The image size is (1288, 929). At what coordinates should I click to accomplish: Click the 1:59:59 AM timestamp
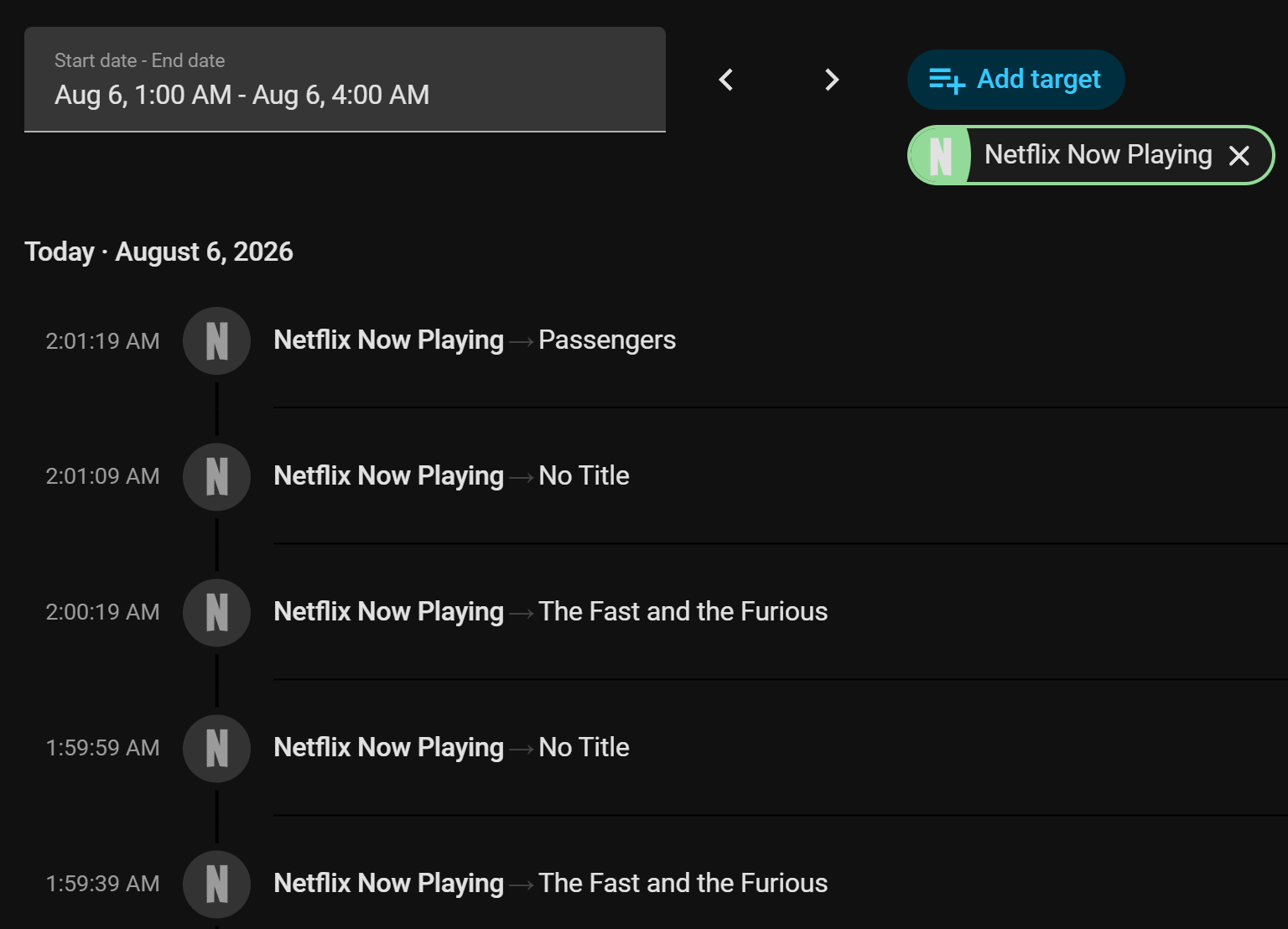pyautogui.click(x=102, y=748)
